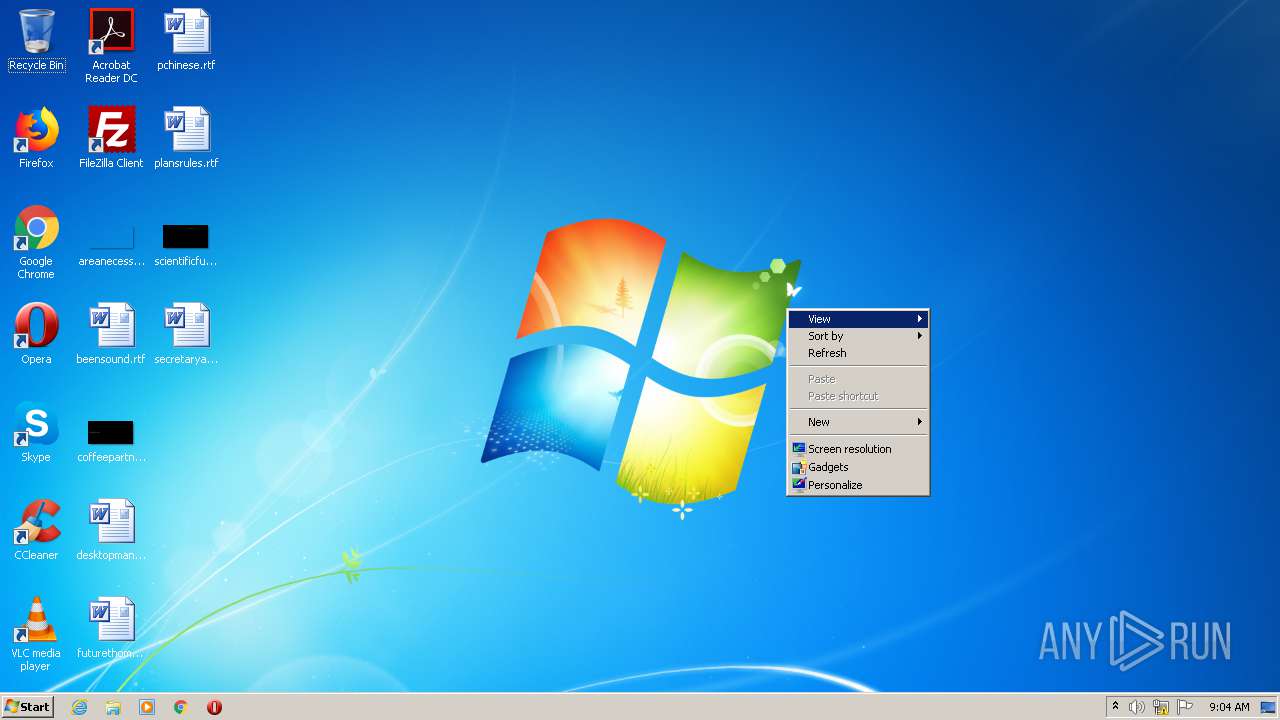
Task: Open the Start menu
Action: [27, 707]
